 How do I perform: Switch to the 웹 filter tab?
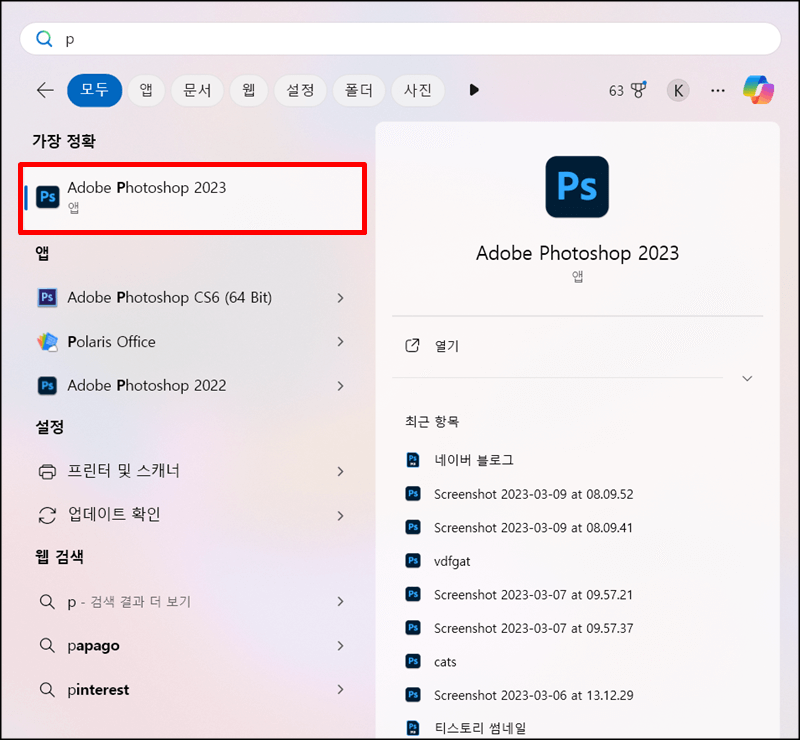click(248, 90)
